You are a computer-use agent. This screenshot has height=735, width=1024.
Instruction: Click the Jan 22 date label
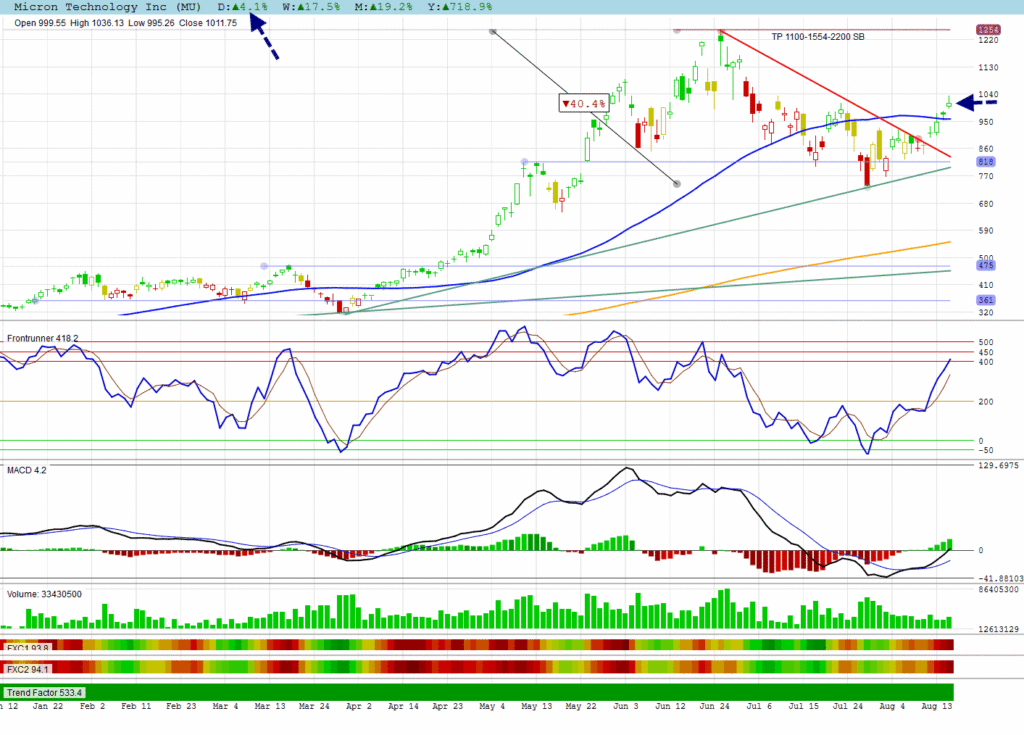point(48,706)
